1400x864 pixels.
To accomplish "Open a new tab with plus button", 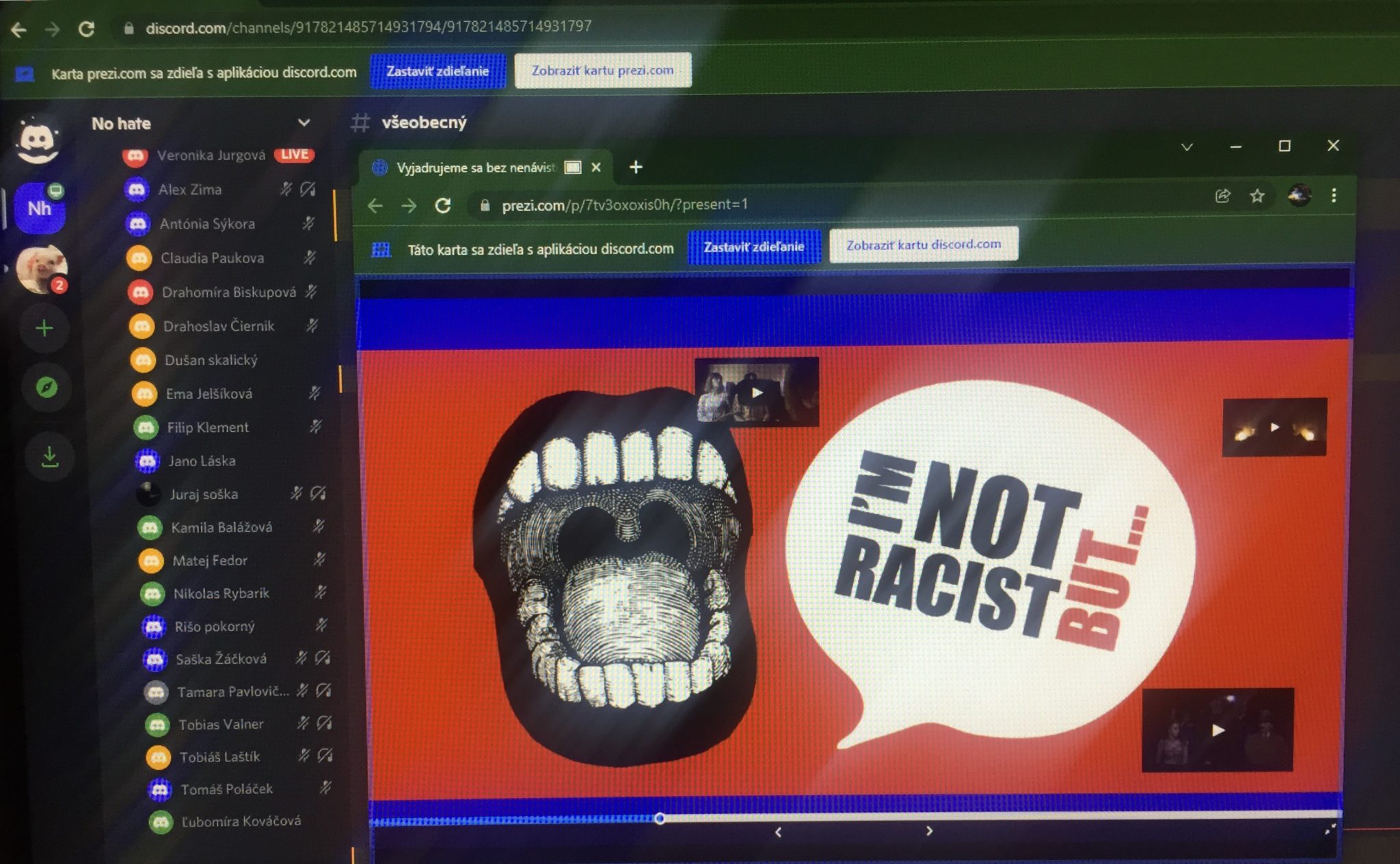I will click(x=636, y=167).
